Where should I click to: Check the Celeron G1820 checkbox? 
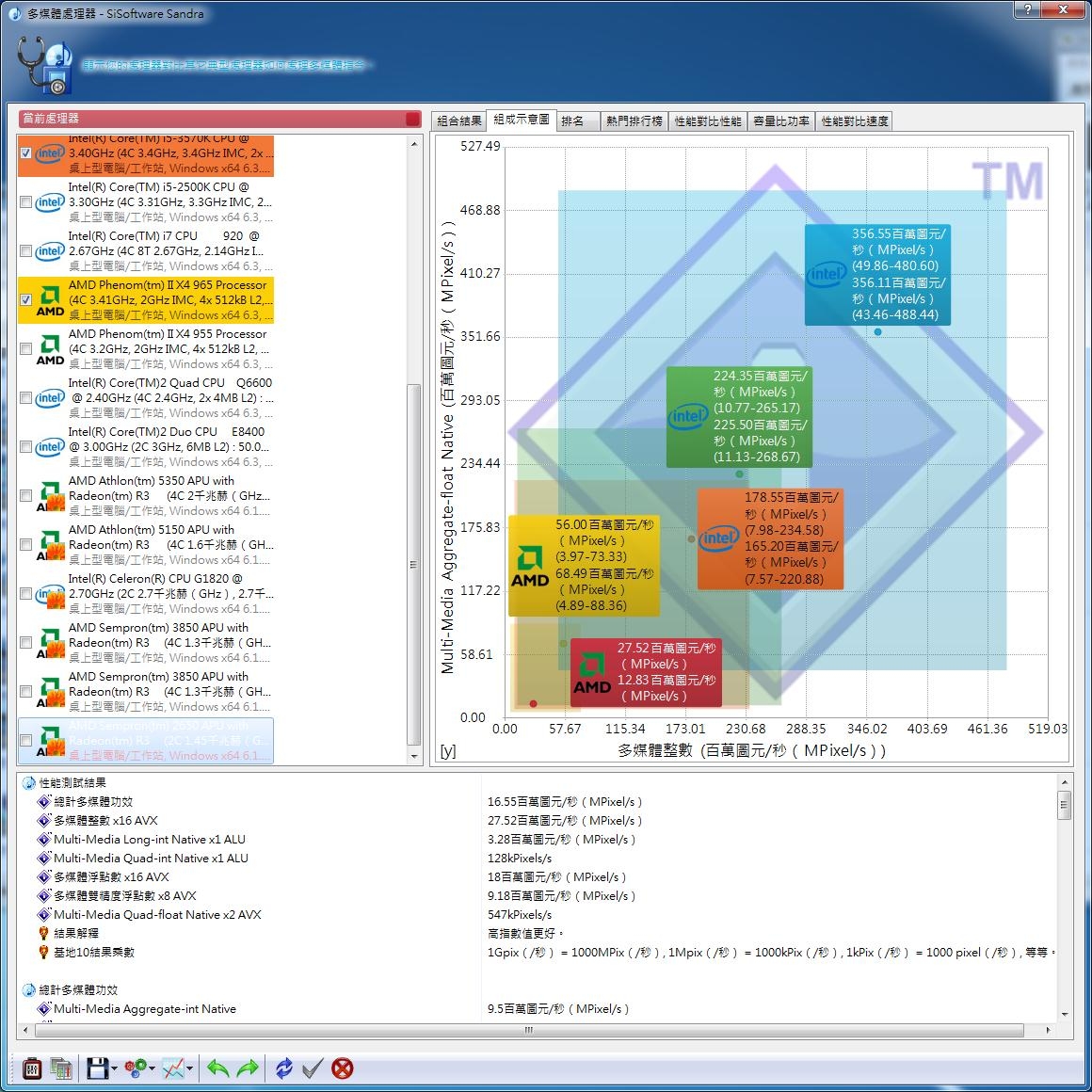point(25,593)
